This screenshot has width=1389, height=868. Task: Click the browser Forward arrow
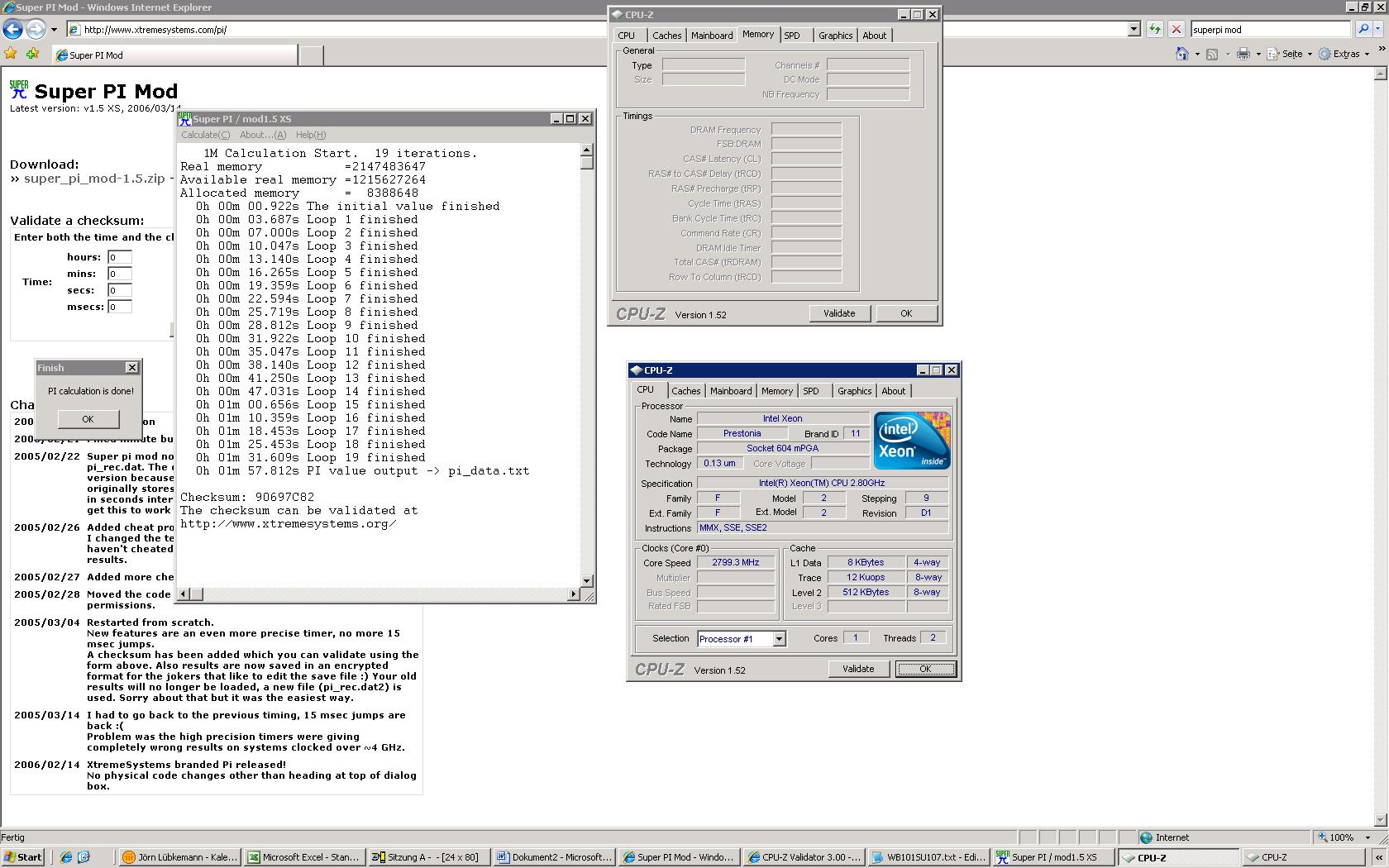pyautogui.click(x=36, y=30)
